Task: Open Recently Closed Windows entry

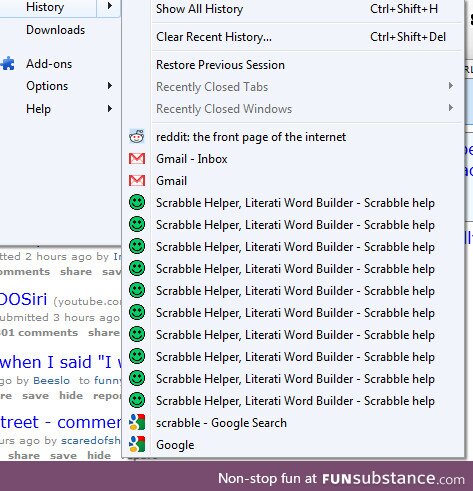Action: pos(224,109)
